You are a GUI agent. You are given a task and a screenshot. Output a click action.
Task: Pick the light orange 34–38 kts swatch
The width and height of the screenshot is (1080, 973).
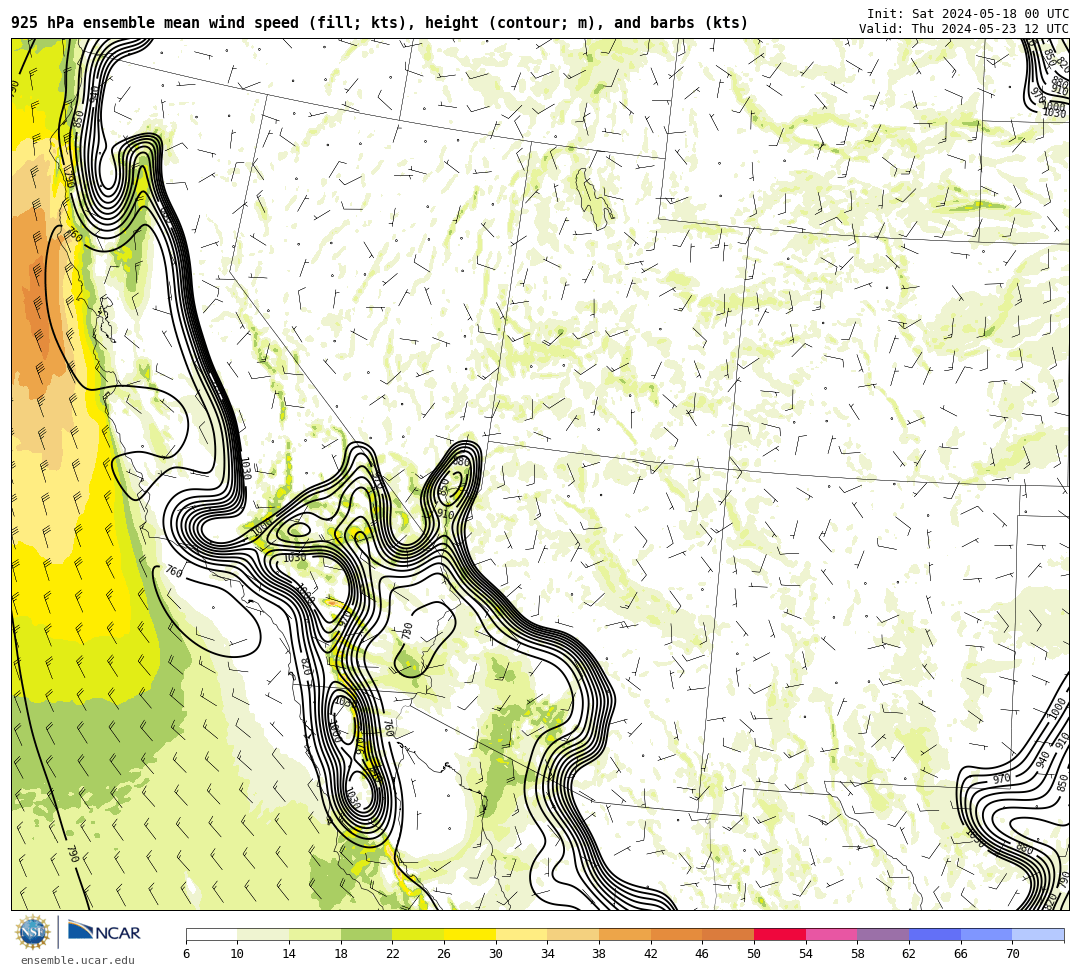point(573,934)
